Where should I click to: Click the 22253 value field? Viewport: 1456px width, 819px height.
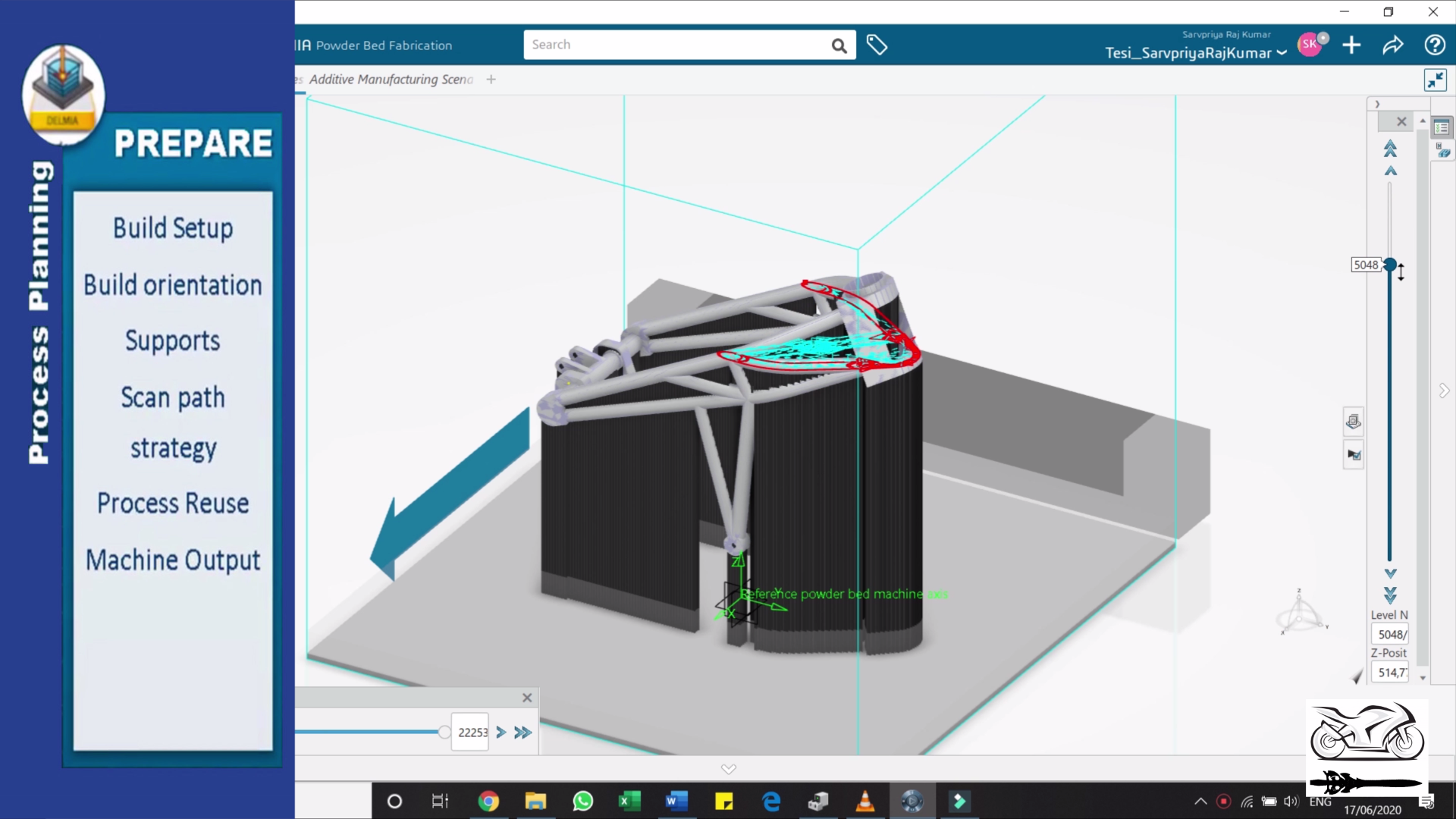click(x=470, y=733)
